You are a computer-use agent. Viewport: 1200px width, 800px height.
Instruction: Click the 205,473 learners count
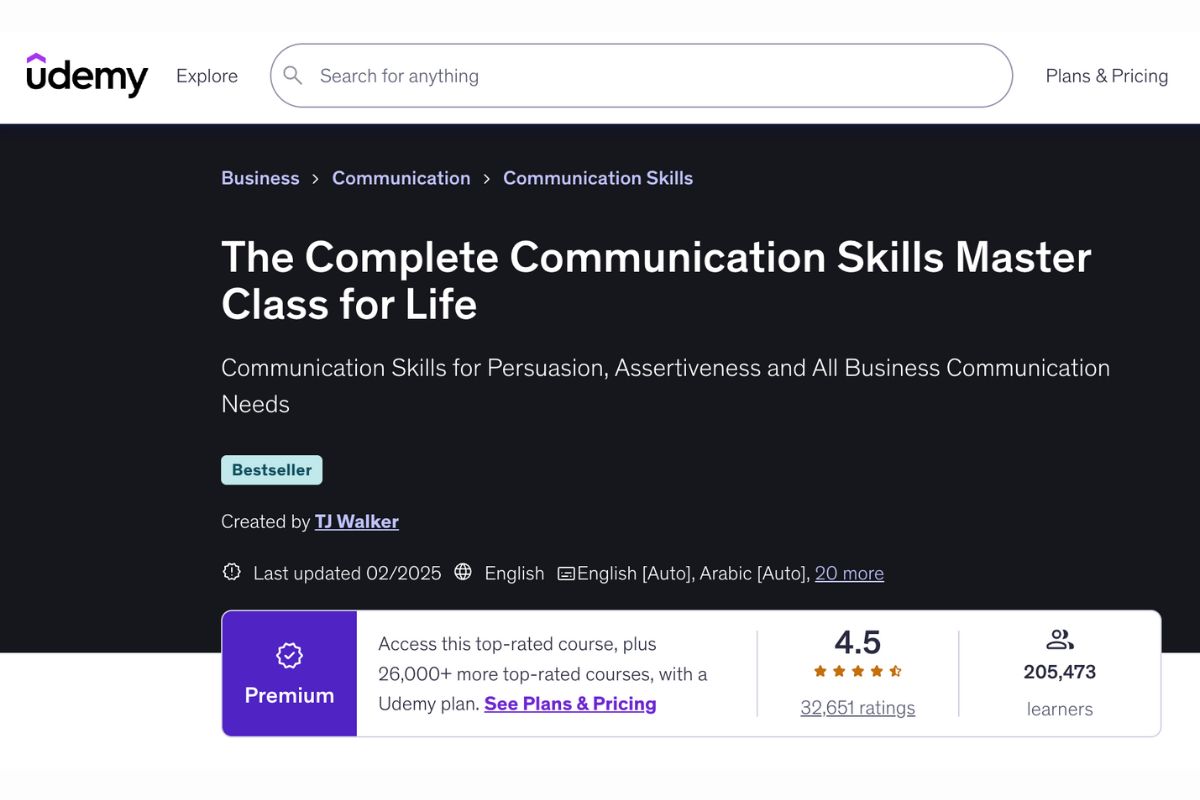coord(1059,672)
